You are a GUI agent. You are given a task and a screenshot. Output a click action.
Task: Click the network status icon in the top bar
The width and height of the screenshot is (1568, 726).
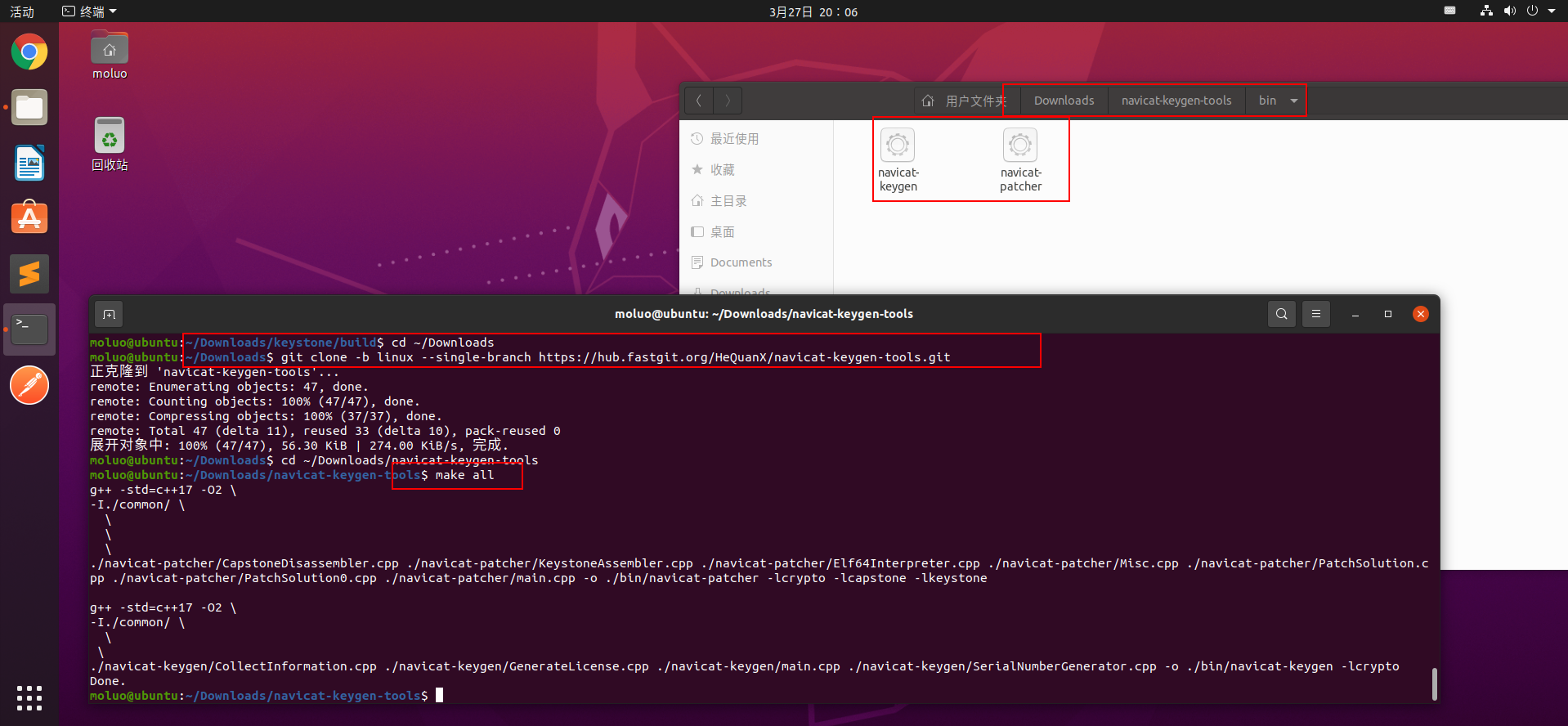pyautogui.click(x=1486, y=11)
